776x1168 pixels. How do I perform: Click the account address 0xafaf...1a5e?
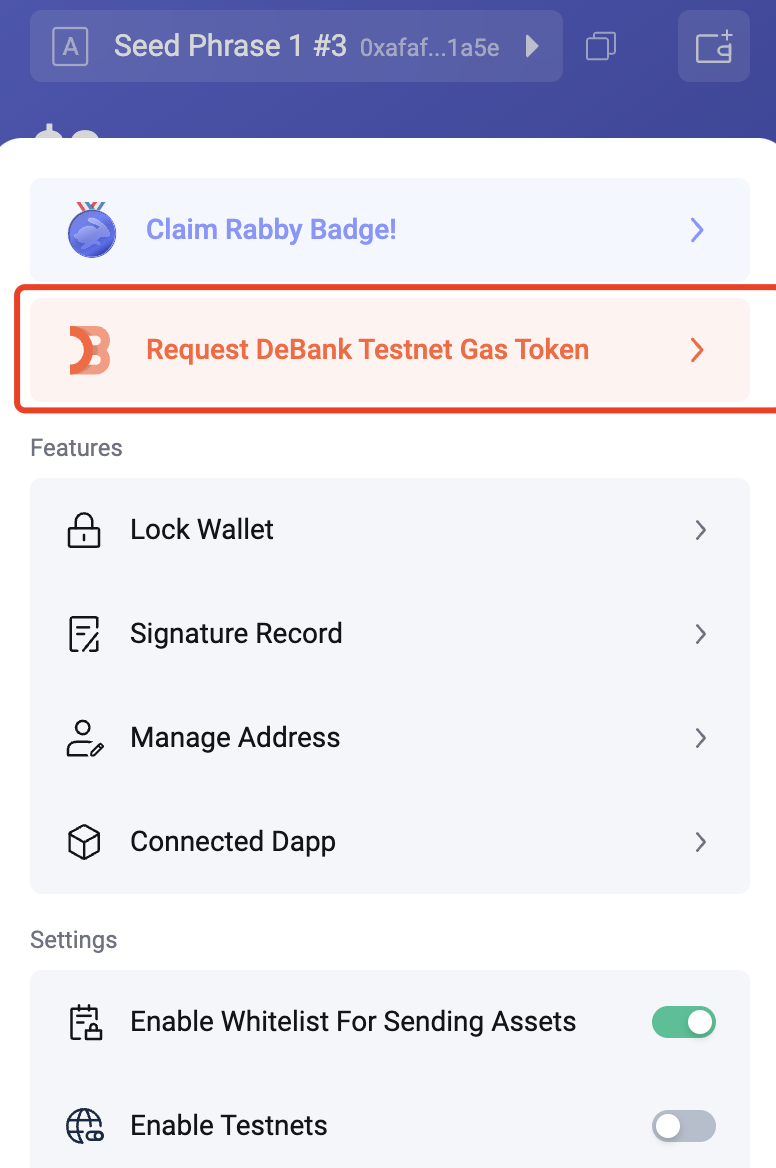pyautogui.click(x=430, y=48)
